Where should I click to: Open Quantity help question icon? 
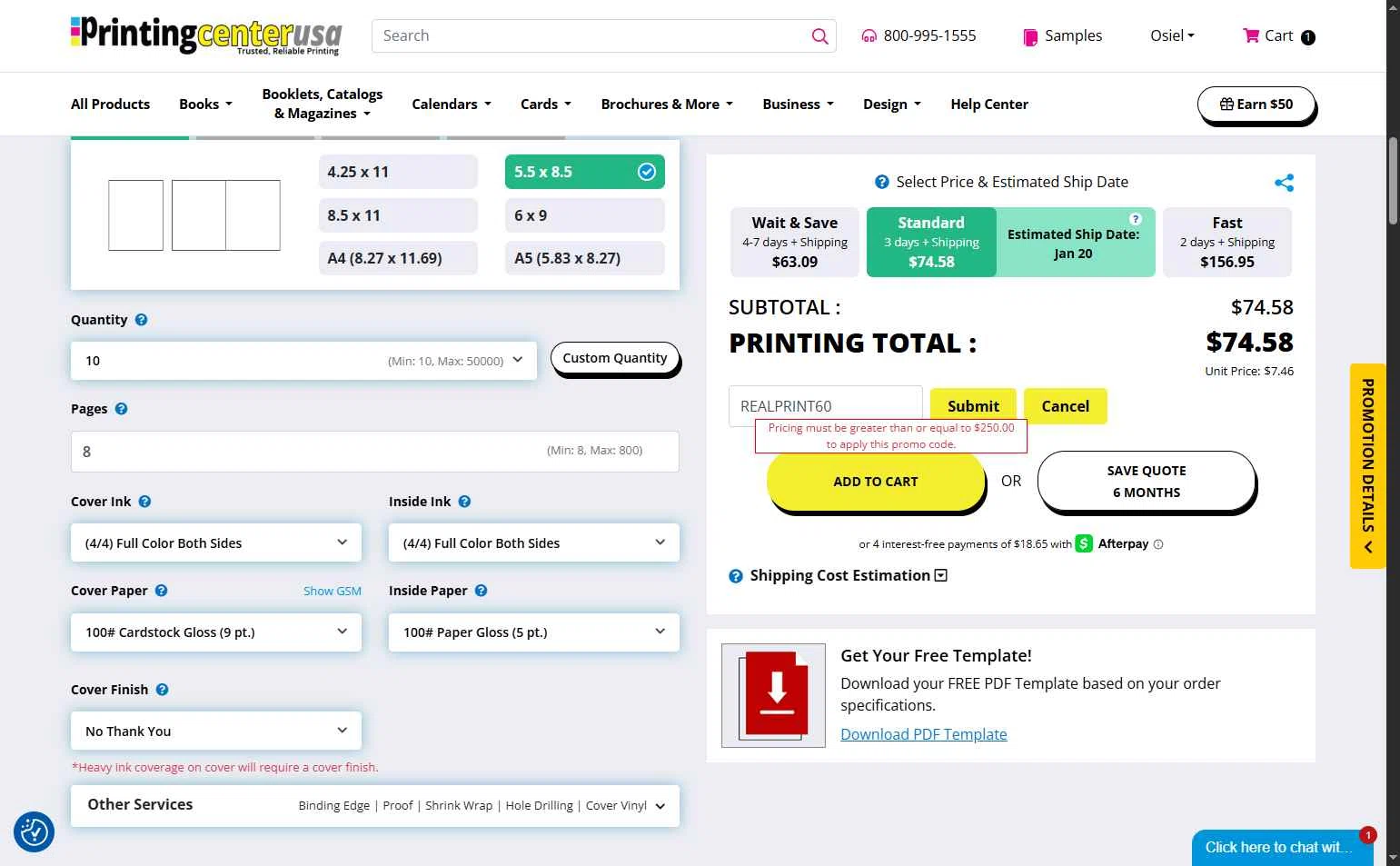pyautogui.click(x=142, y=320)
